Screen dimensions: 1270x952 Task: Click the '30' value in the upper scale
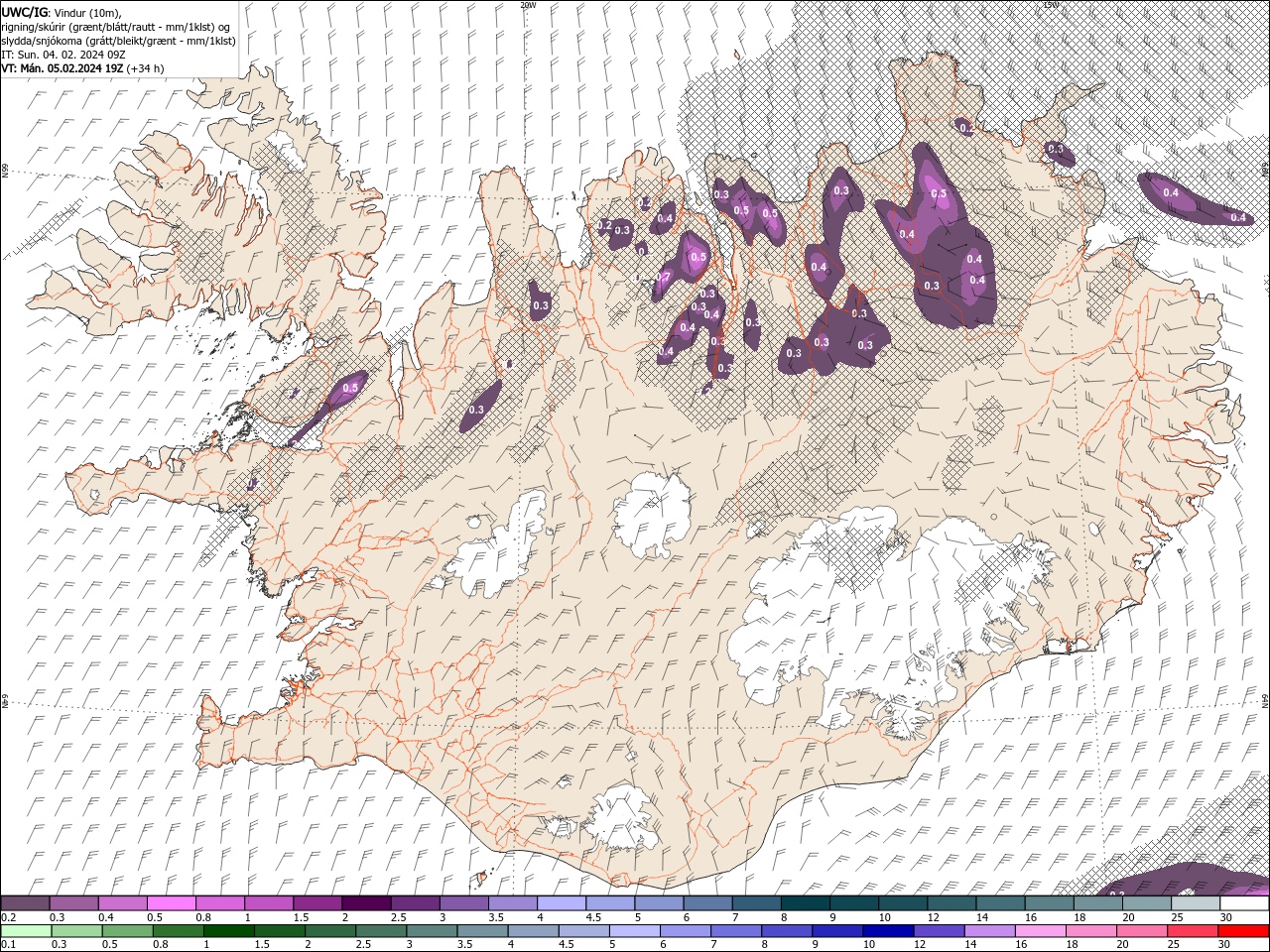[x=1226, y=917]
